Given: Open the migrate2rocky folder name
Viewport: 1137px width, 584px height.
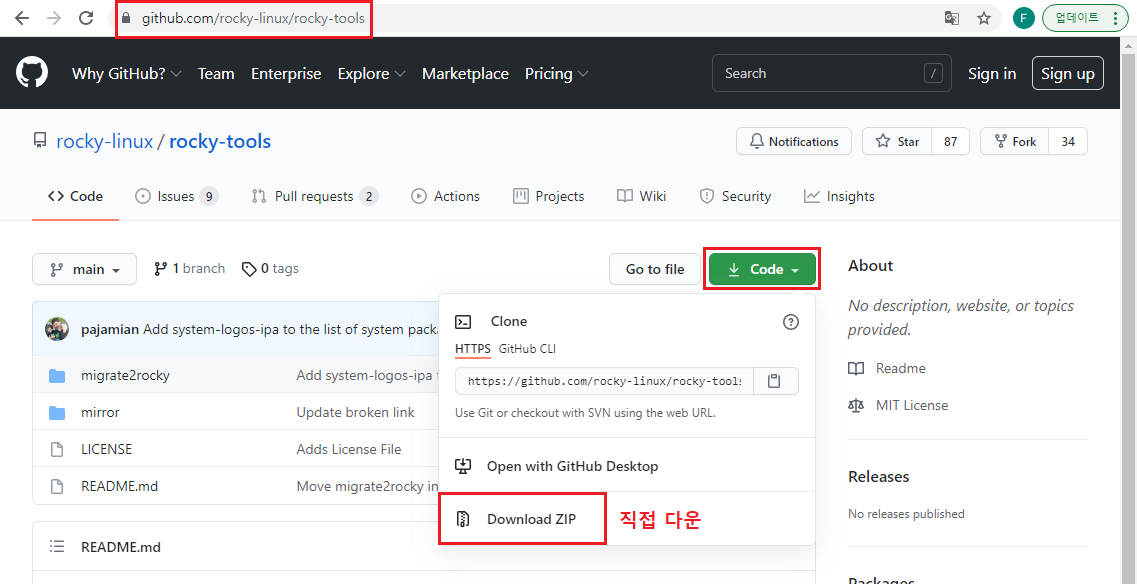Looking at the screenshot, I should pyautogui.click(x=125, y=376).
